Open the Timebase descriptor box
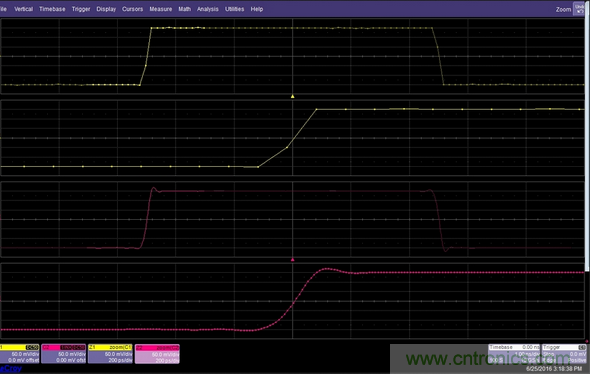 point(514,354)
